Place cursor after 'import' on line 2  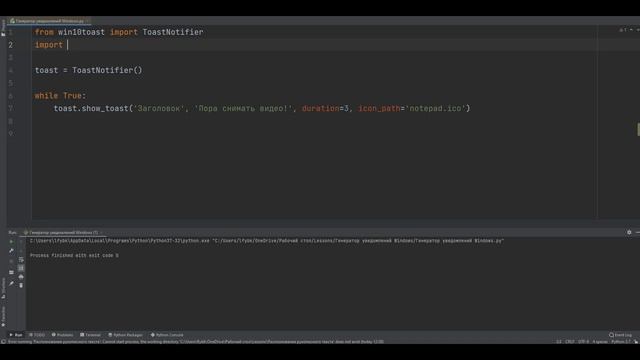(x=67, y=45)
